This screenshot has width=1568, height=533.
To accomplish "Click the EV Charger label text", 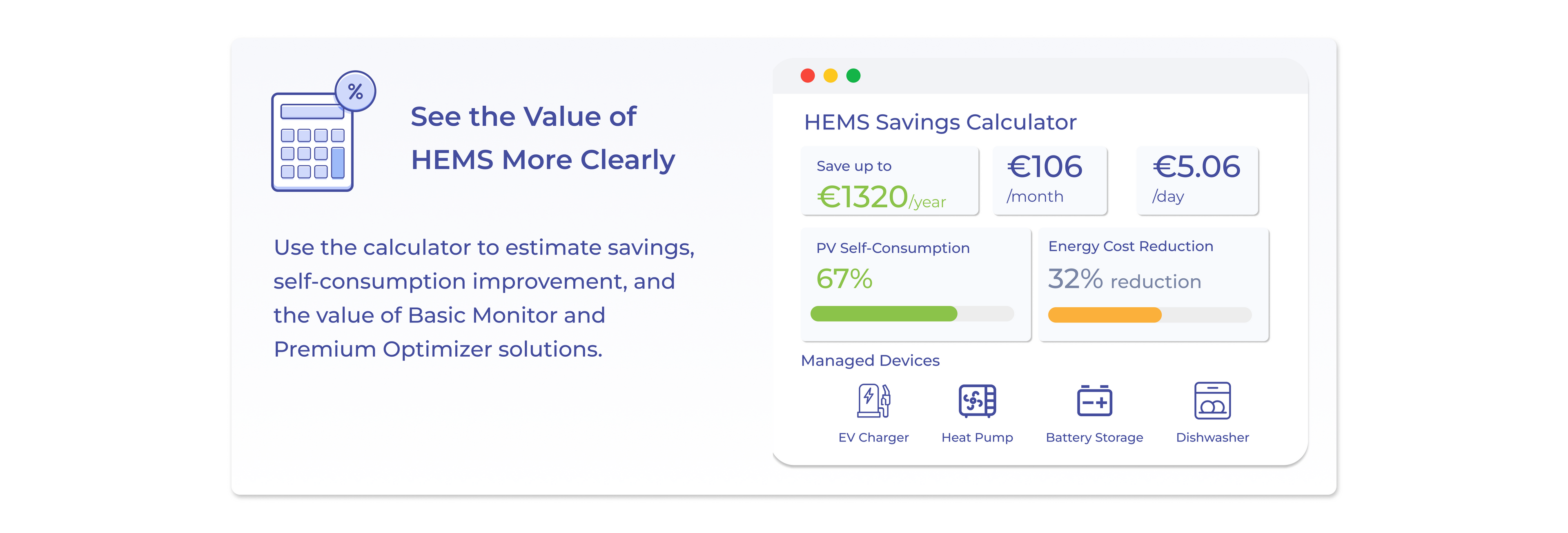I will [873, 438].
